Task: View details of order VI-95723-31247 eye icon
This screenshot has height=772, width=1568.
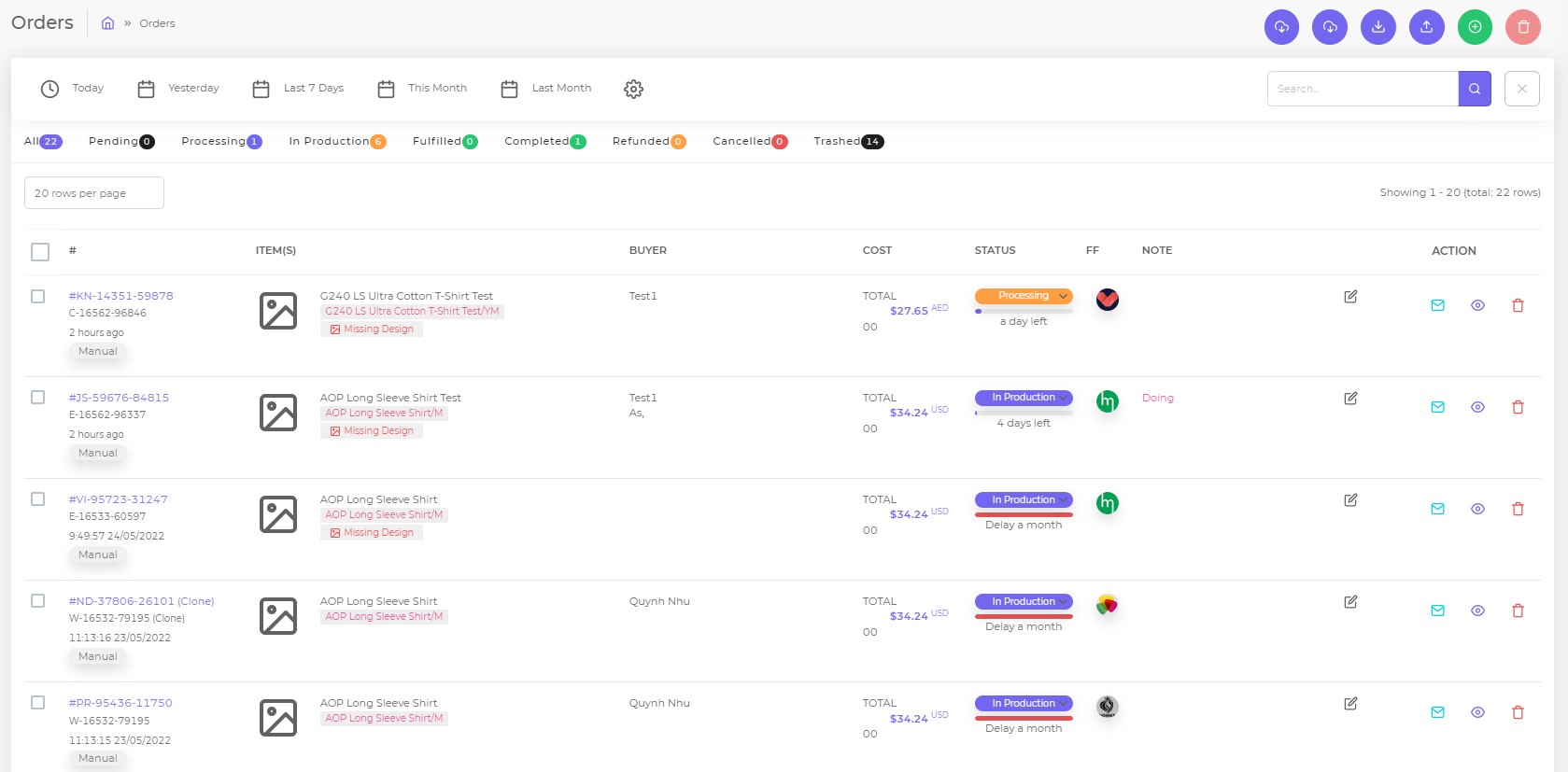Action: click(x=1478, y=509)
